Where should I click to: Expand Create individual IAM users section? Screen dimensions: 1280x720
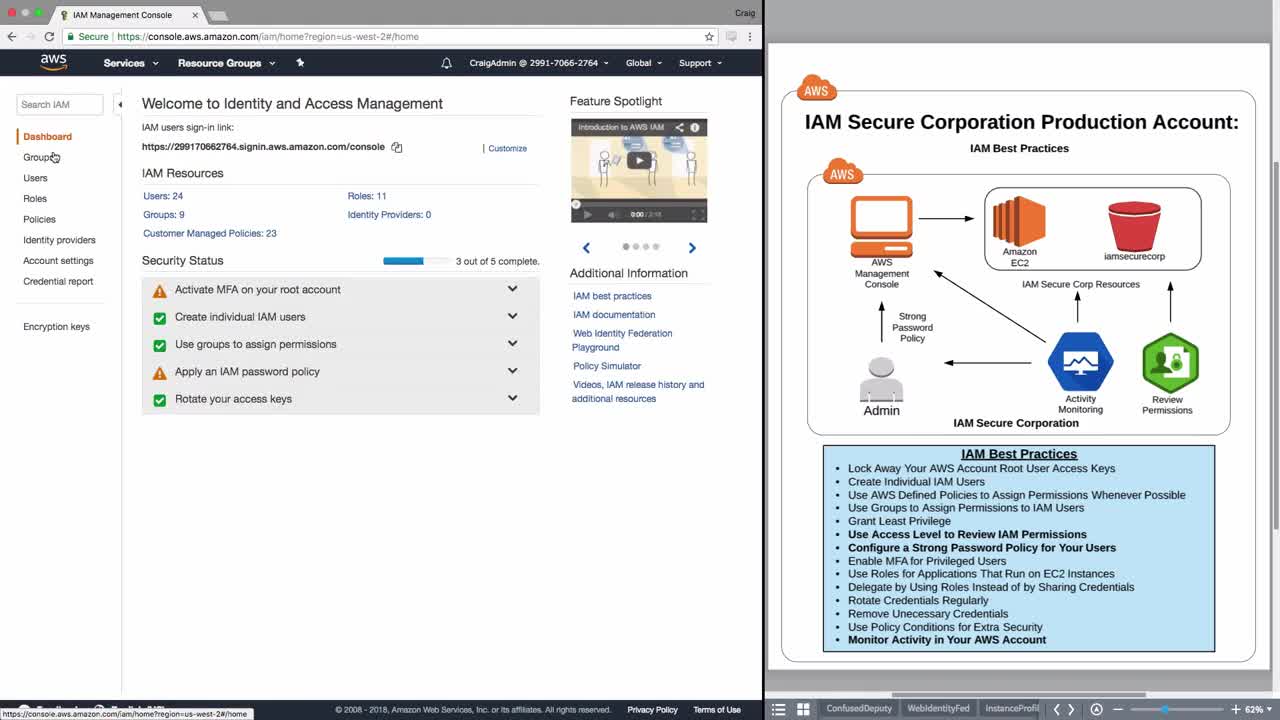pos(512,316)
